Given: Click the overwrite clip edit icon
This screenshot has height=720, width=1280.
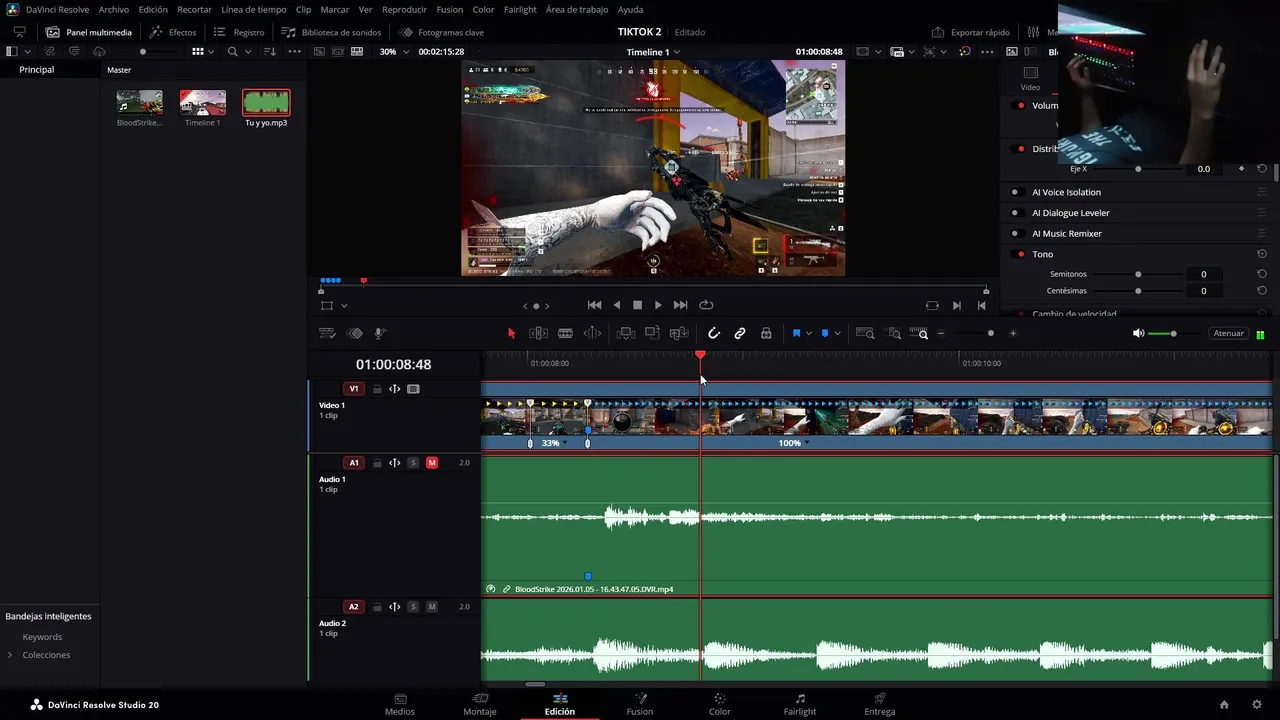Looking at the screenshot, I should point(652,333).
